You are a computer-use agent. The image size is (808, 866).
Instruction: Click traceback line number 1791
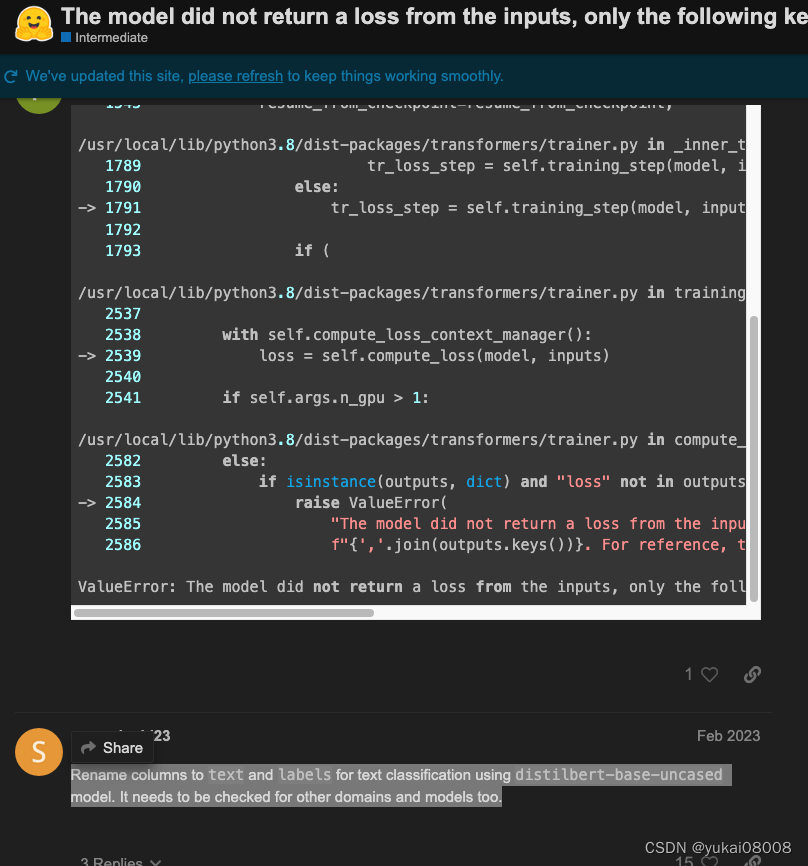point(123,208)
